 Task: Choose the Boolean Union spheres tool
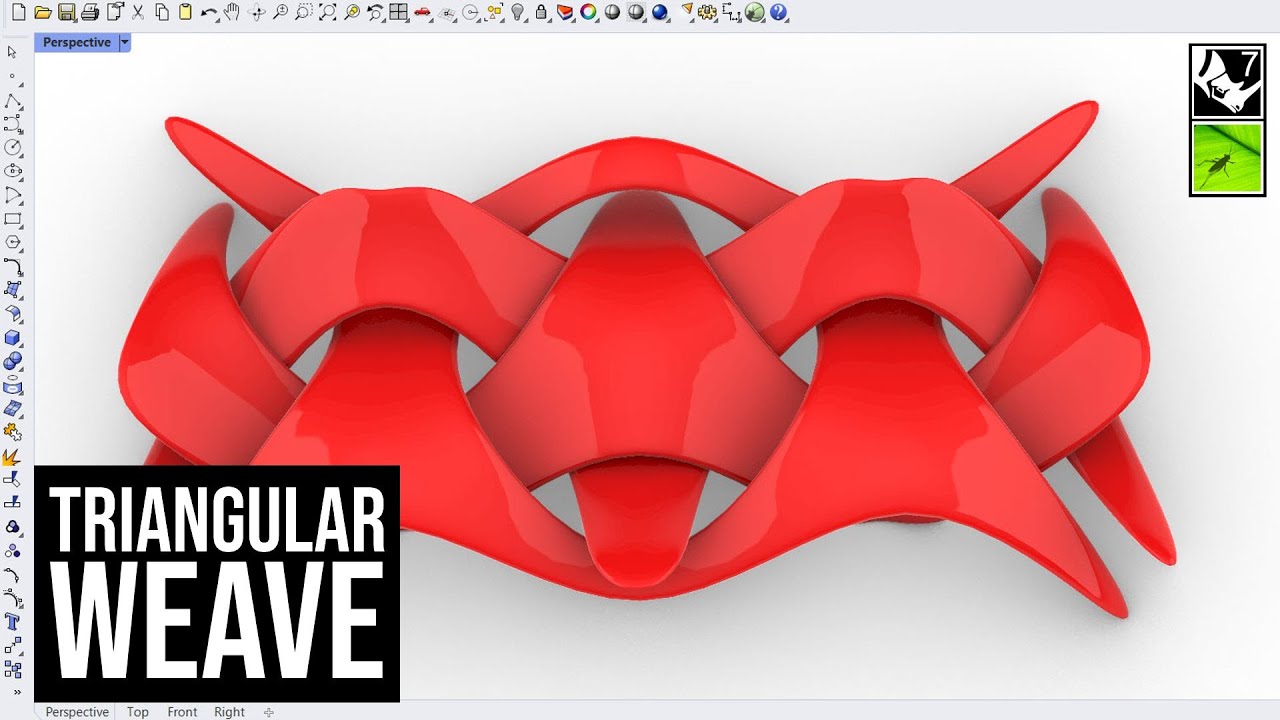click(13, 361)
